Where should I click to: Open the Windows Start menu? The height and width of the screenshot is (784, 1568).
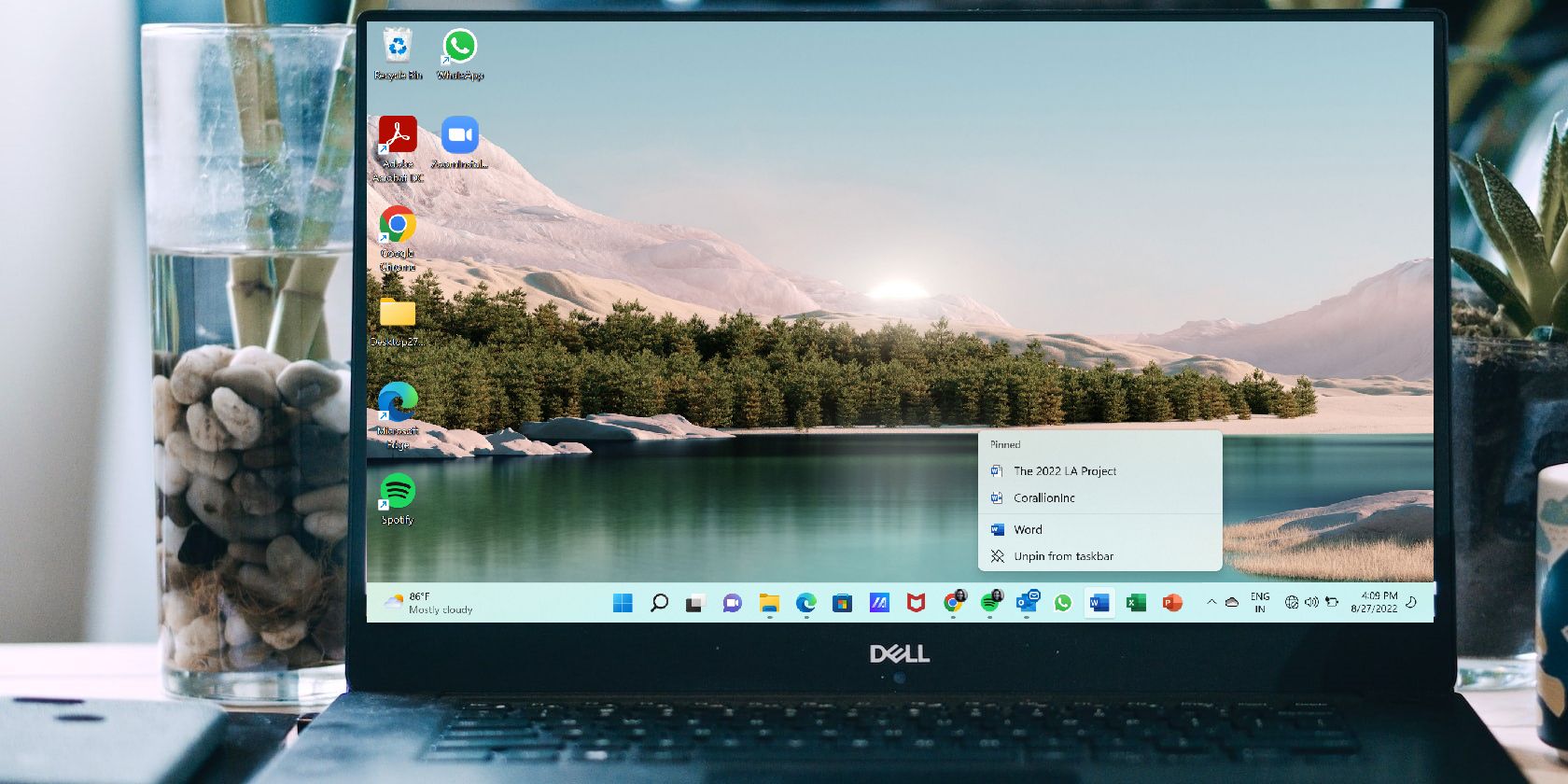[623, 603]
